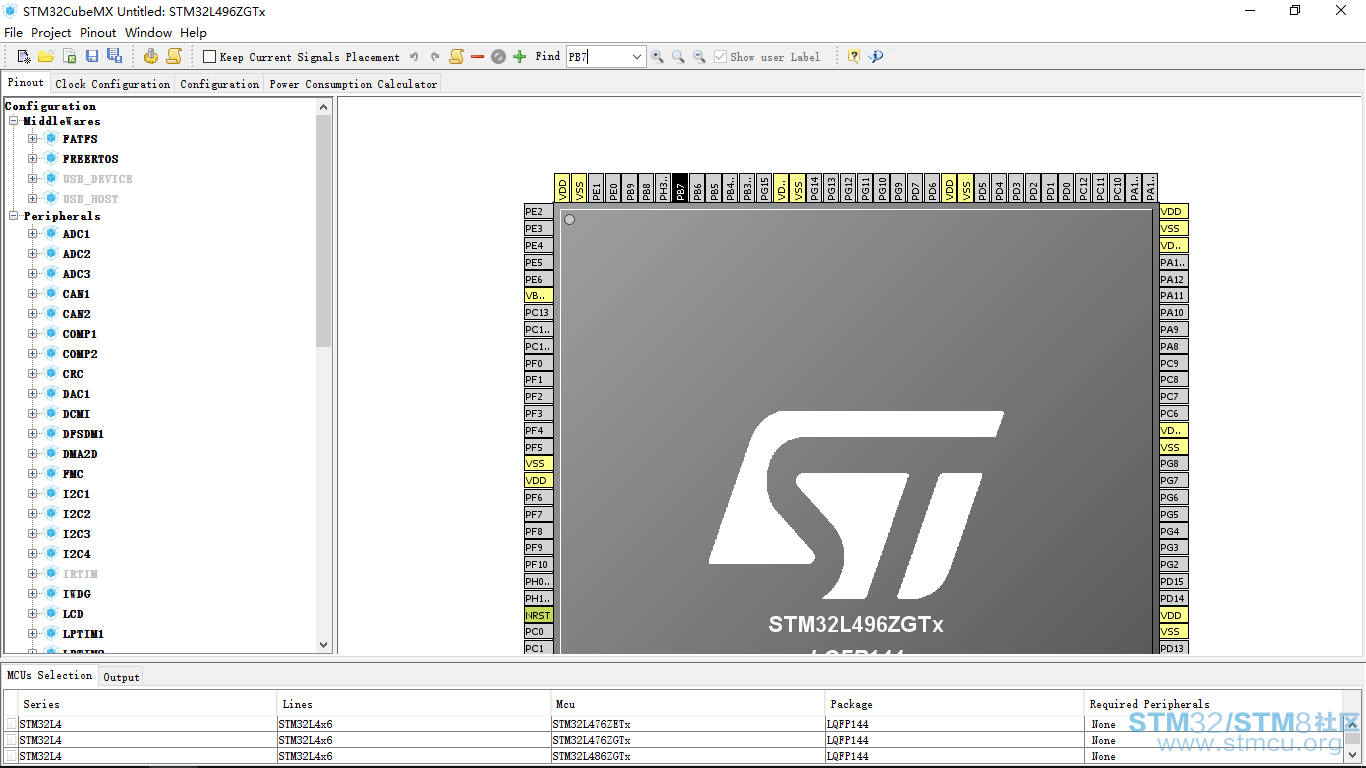Click the ADC1 peripheral cube icon
Image resolution: width=1366 pixels, height=768 pixels.
(51, 234)
